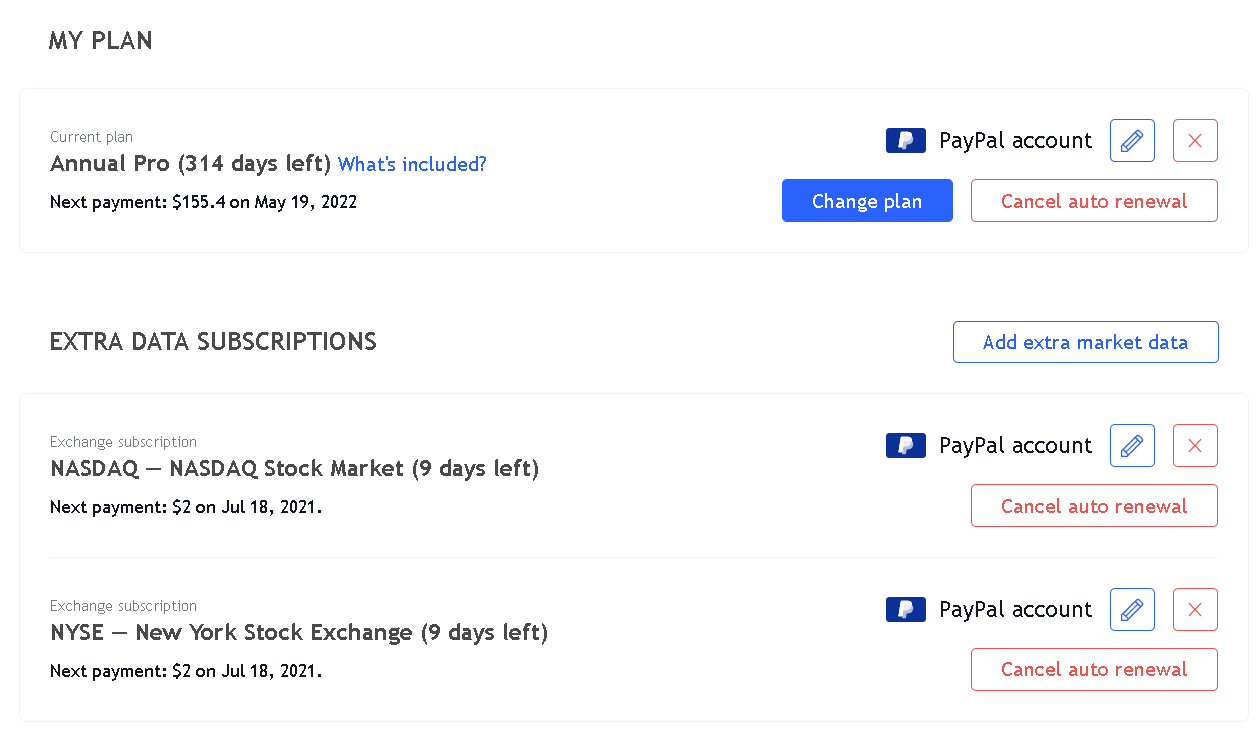This screenshot has width=1256, height=731.
Task: Click the Annual Pro next payment text
Action: (x=203, y=202)
